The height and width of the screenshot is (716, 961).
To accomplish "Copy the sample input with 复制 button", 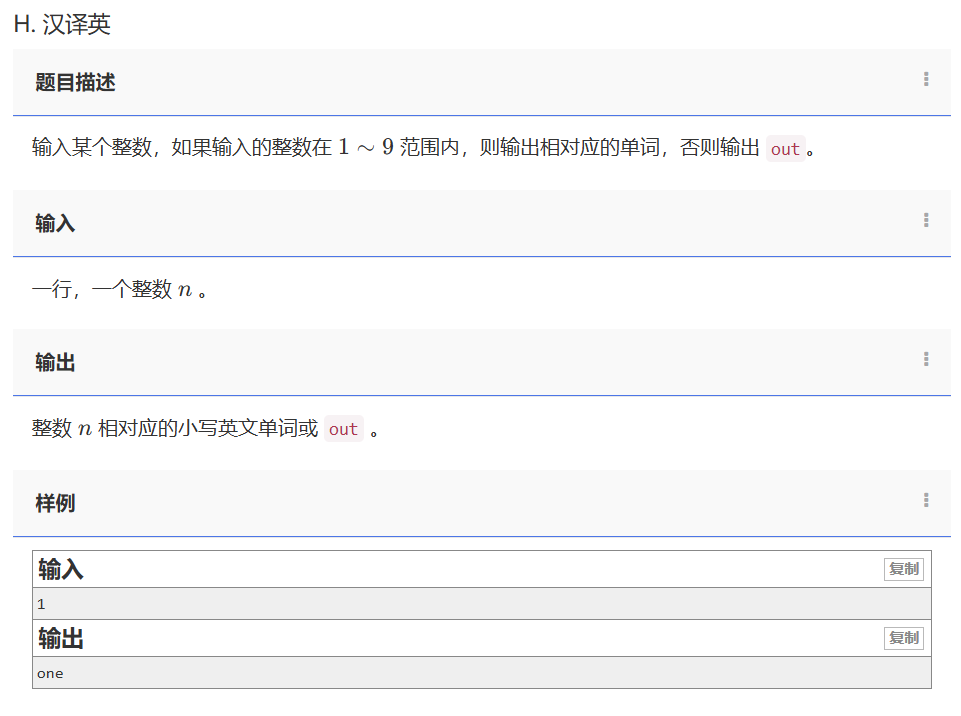I will click(903, 569).
